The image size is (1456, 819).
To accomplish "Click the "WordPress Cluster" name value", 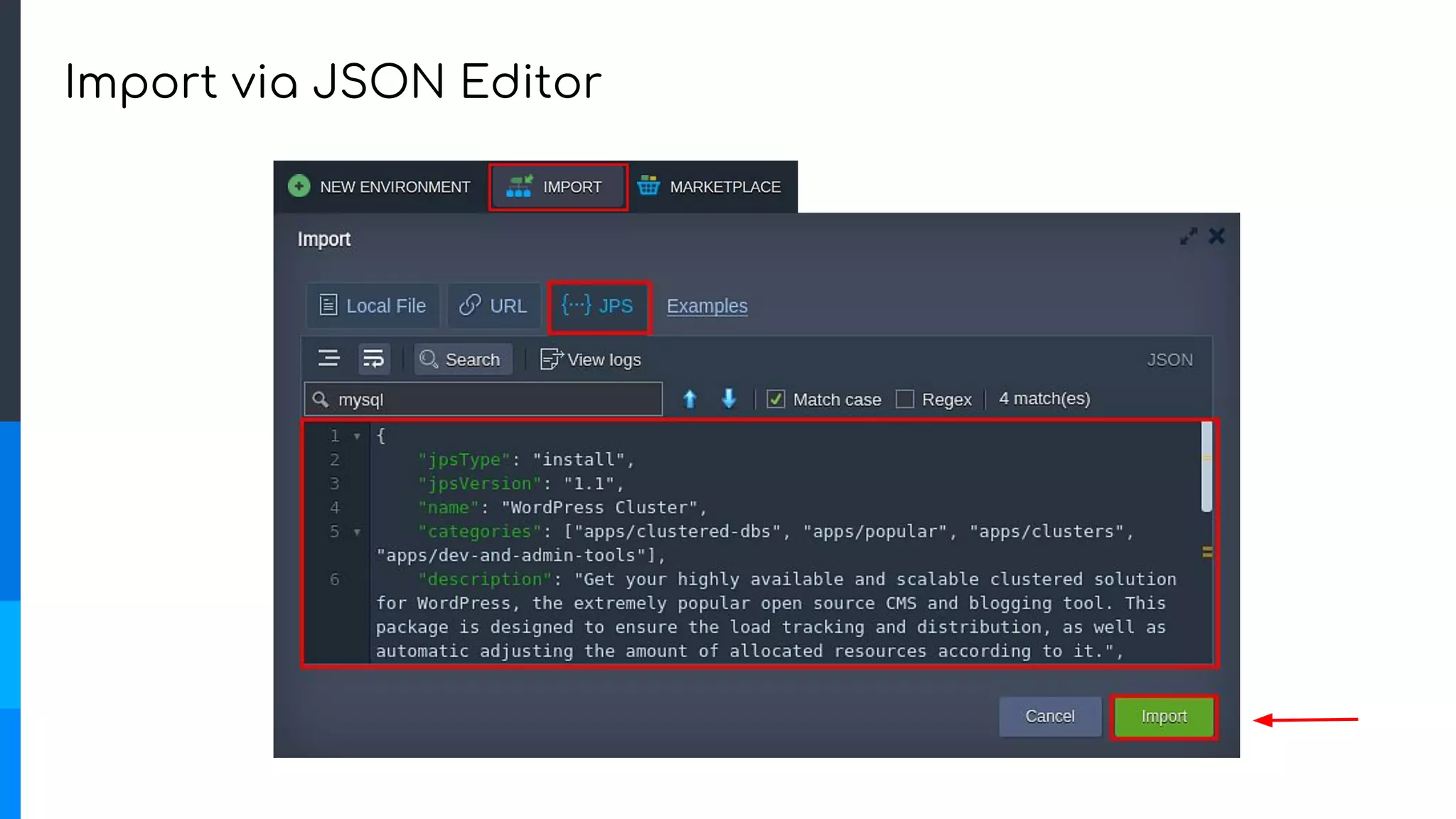I will pyautogui.click(x=599, y=508).
